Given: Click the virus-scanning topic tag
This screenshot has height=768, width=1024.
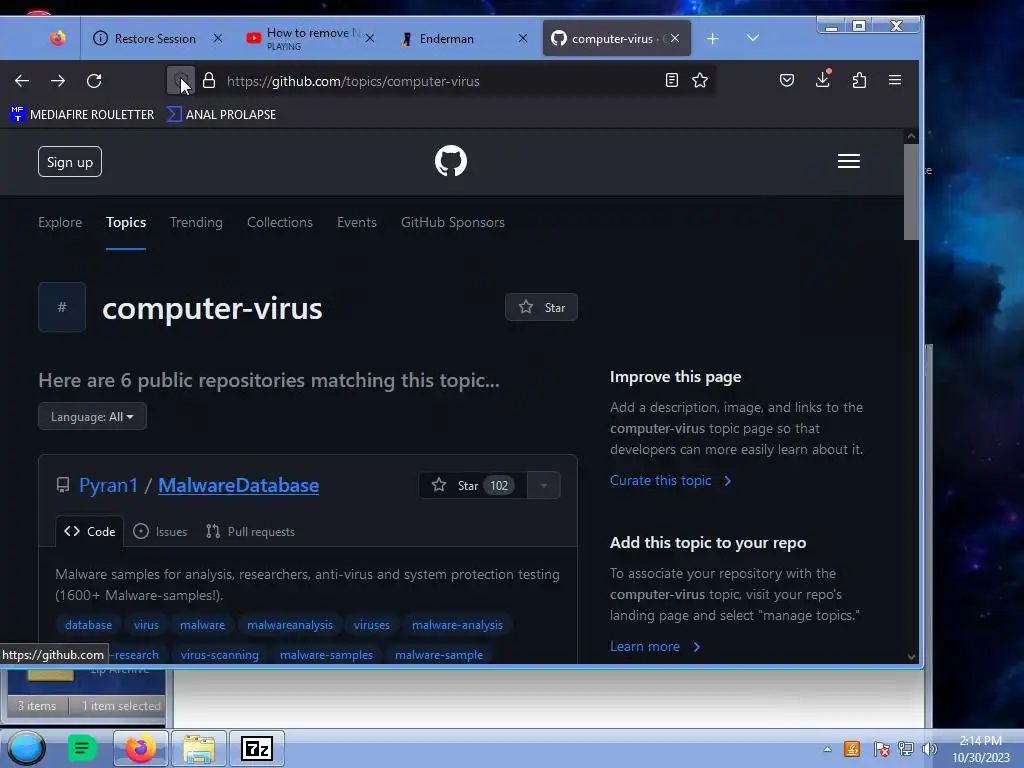Looking at the screenshot, I should pyautogui.click(x=219, y=654).
